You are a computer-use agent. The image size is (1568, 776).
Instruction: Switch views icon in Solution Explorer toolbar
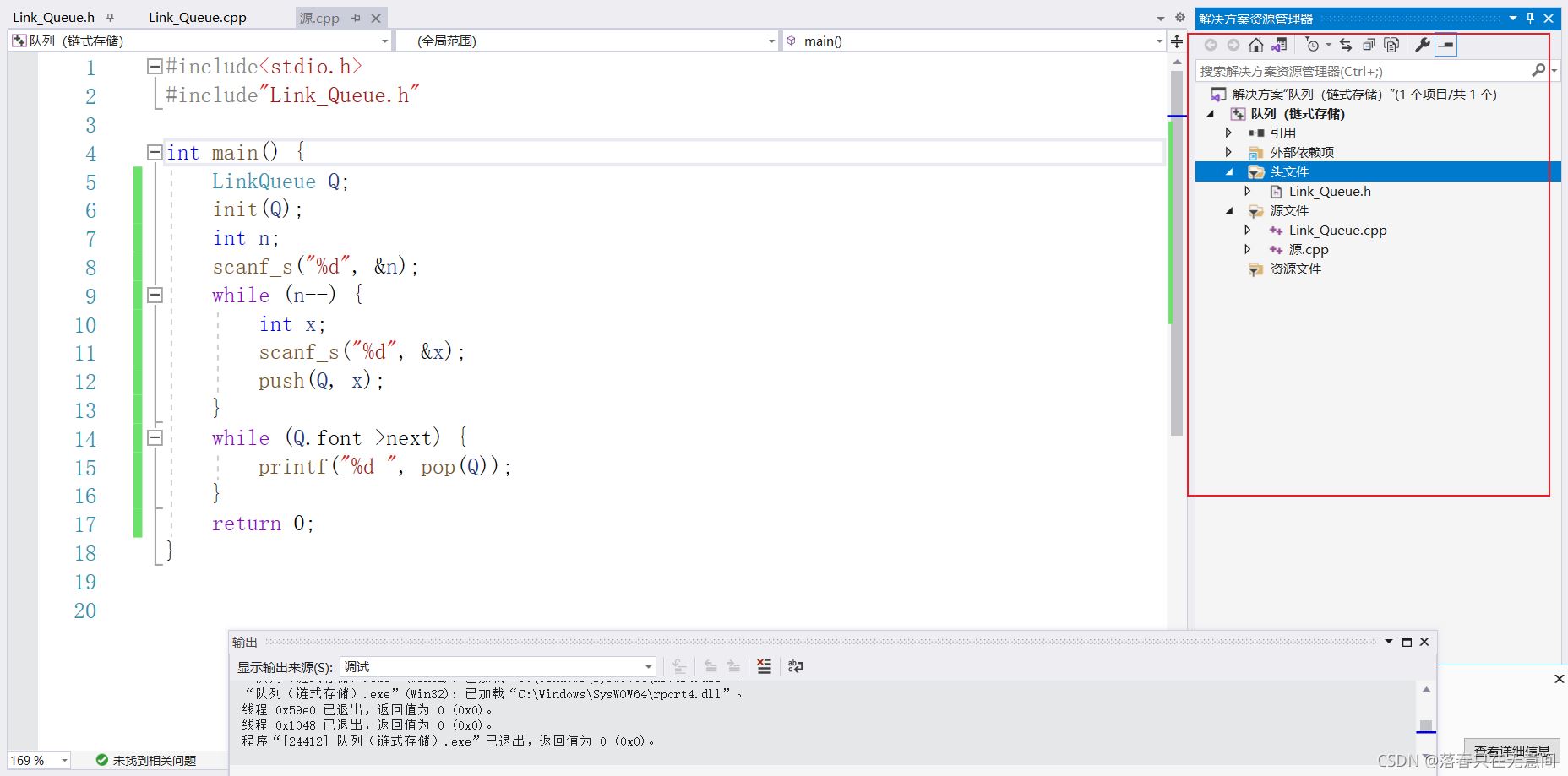(1280, 45)
